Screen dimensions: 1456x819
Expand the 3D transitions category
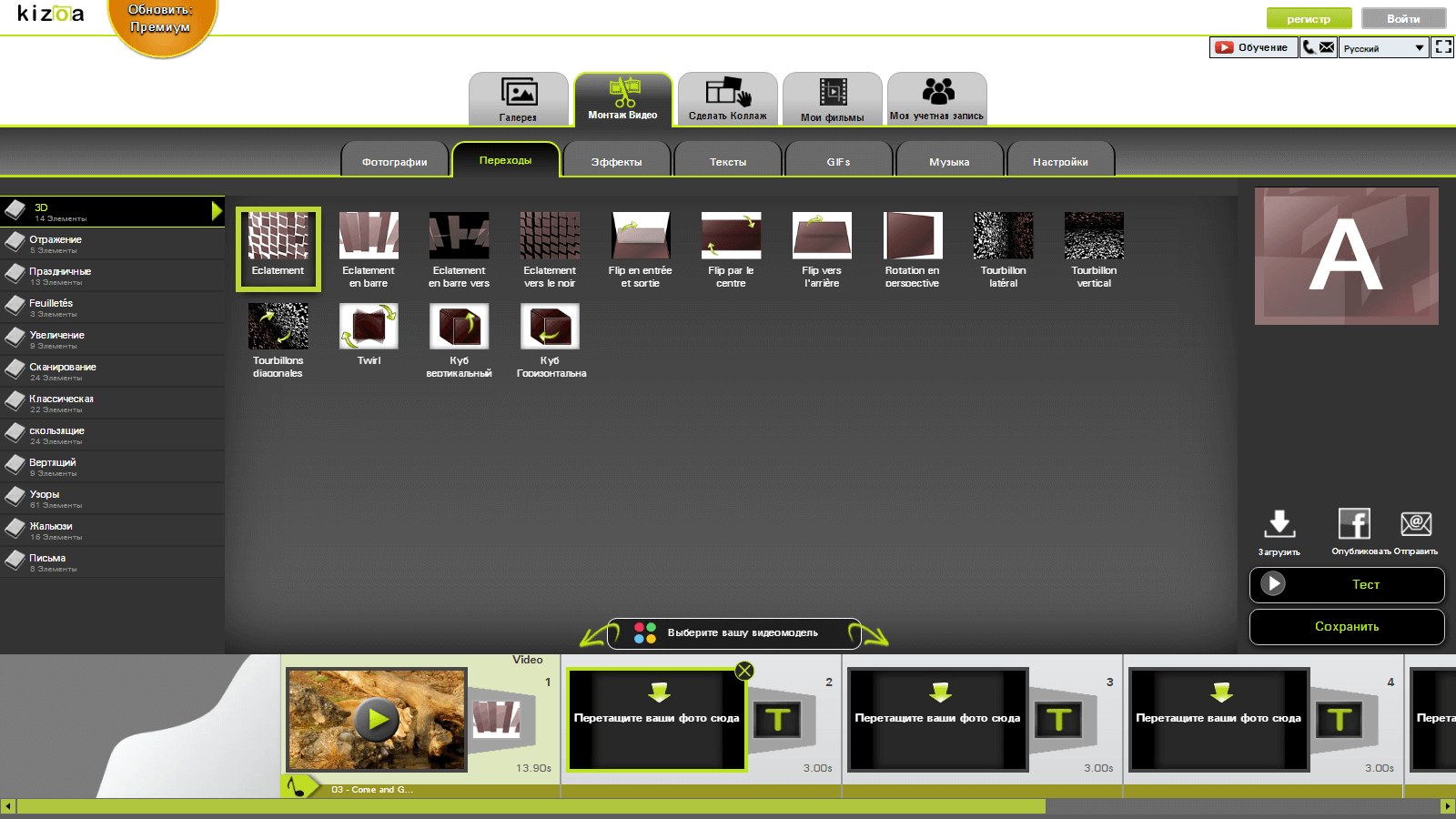[112, 211]
